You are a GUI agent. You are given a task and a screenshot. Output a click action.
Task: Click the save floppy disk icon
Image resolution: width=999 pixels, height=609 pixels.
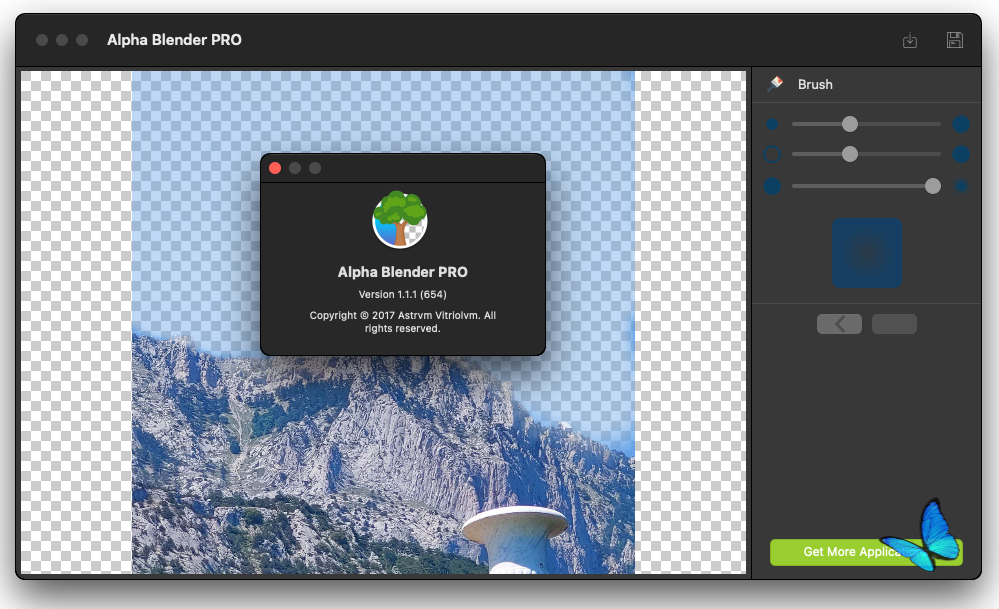pos(954,40)
